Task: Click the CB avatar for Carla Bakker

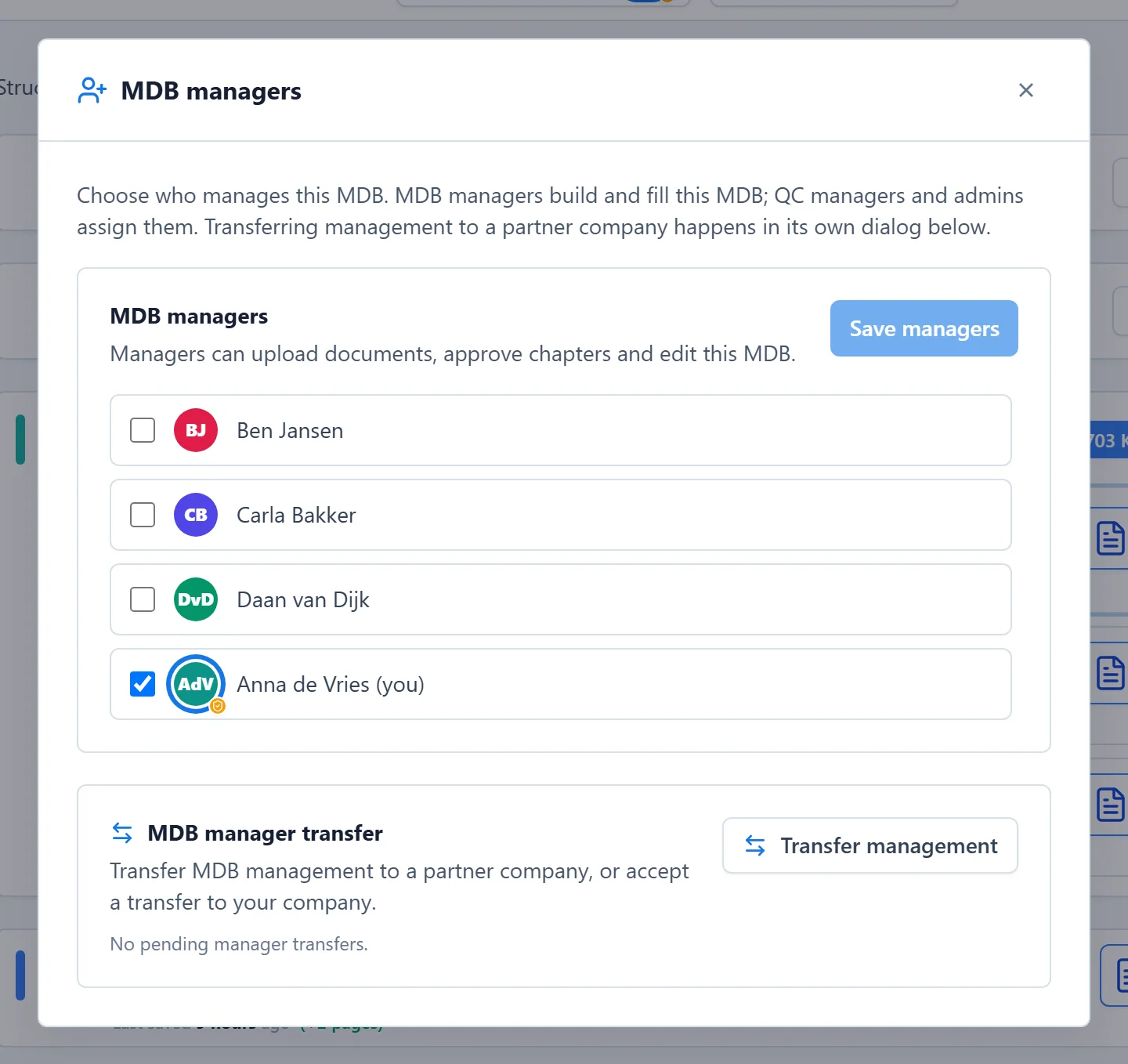Action: coord(196,515)
